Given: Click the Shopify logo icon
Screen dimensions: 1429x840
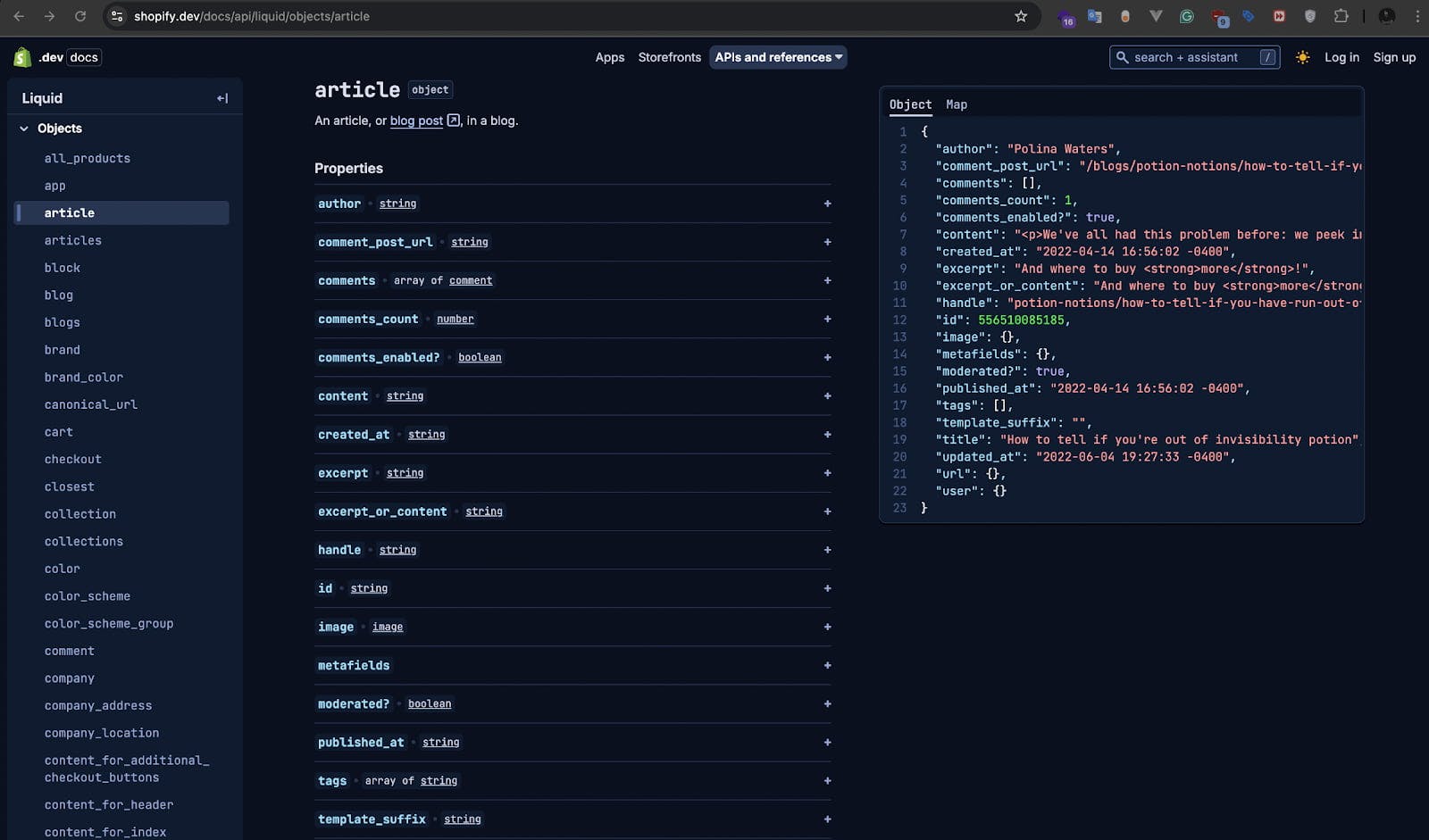Looking at the screenshot, I should tap(22, 57).
